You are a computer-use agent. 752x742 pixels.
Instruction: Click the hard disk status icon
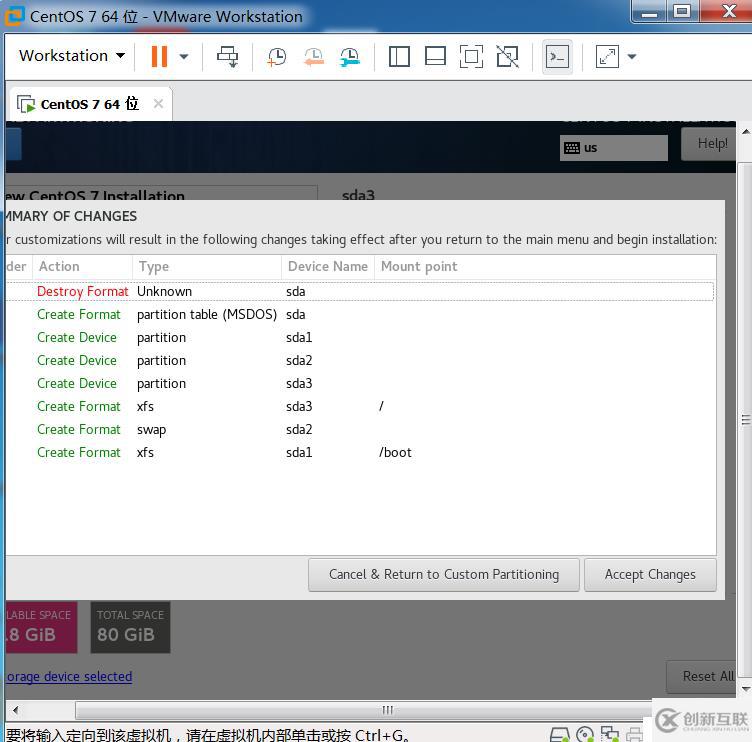coord(559,734)
